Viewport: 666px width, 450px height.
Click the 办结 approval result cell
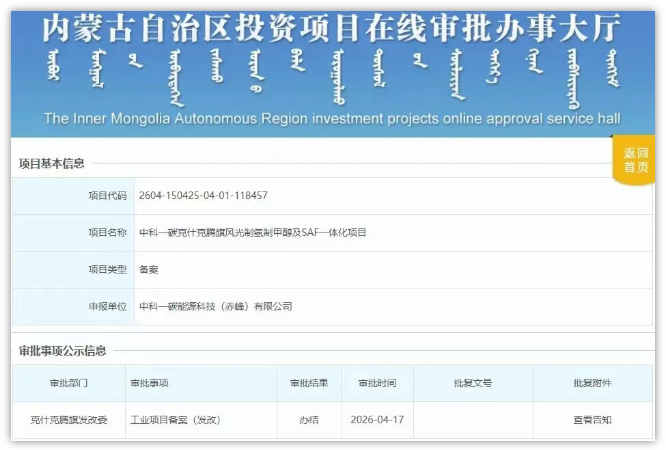pyautogui.click(x=309, y=420)
